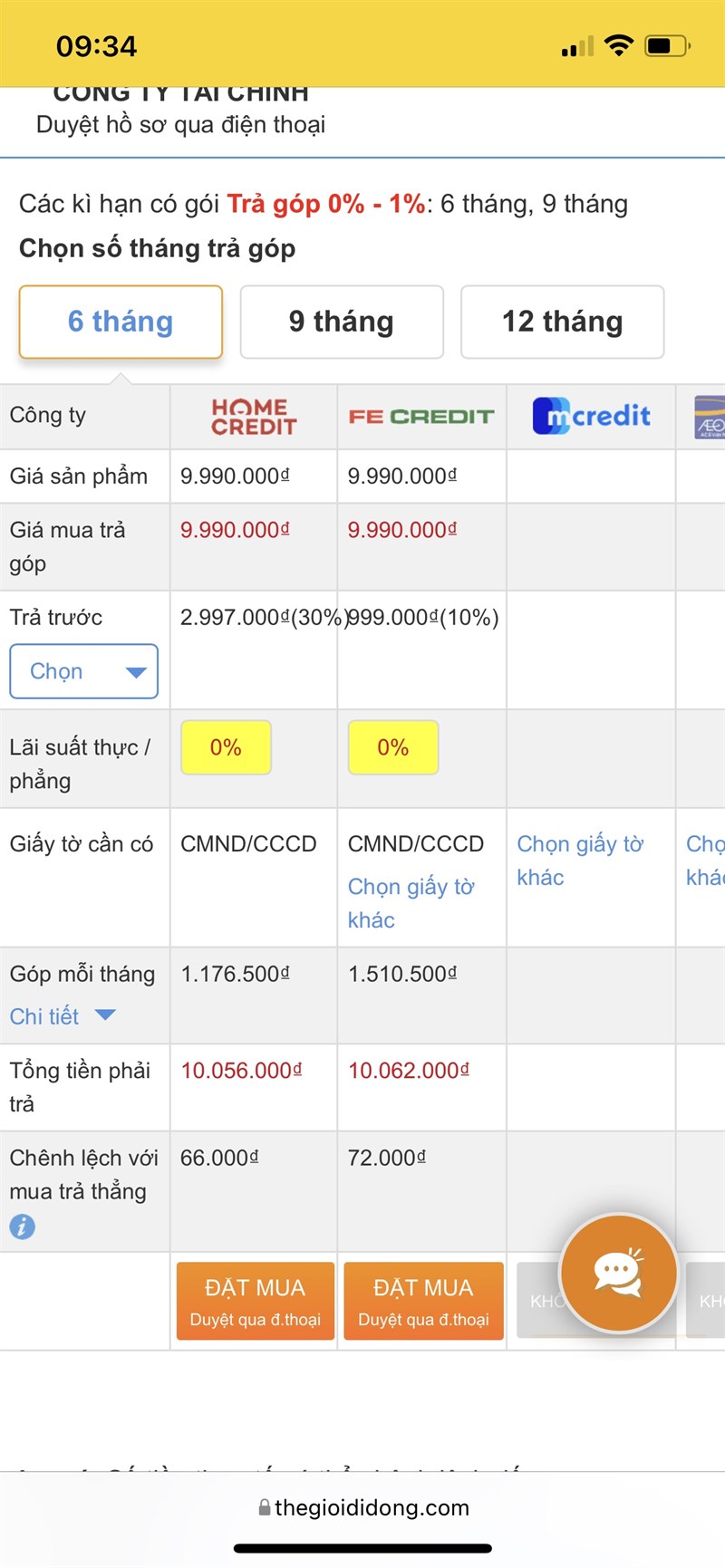This screenshot has height=1568, width=725.
Task: Tap the Home Credit logo
Action: [254, 417]
